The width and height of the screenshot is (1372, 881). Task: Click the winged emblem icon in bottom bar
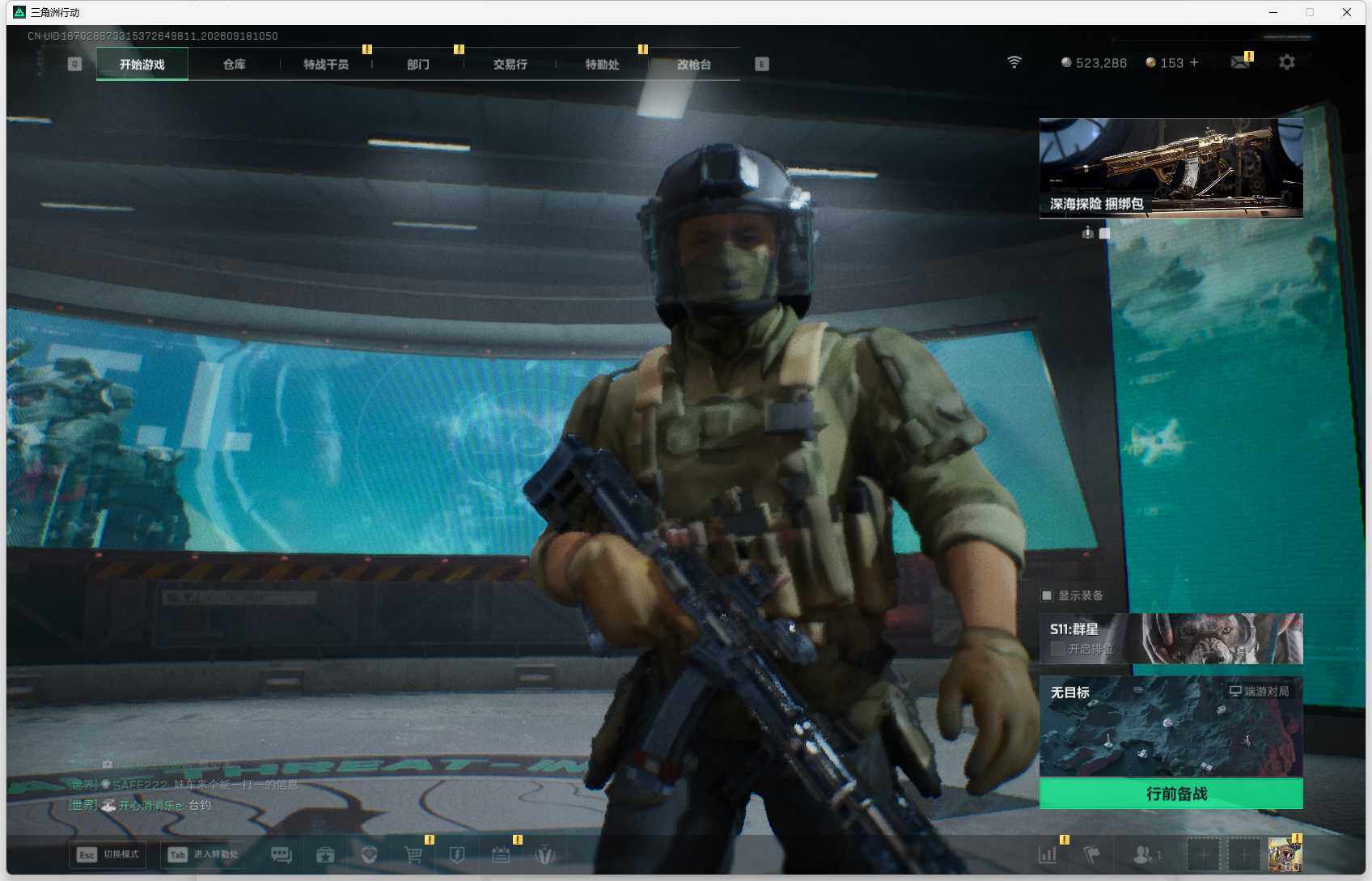click(x=545, y=855)
